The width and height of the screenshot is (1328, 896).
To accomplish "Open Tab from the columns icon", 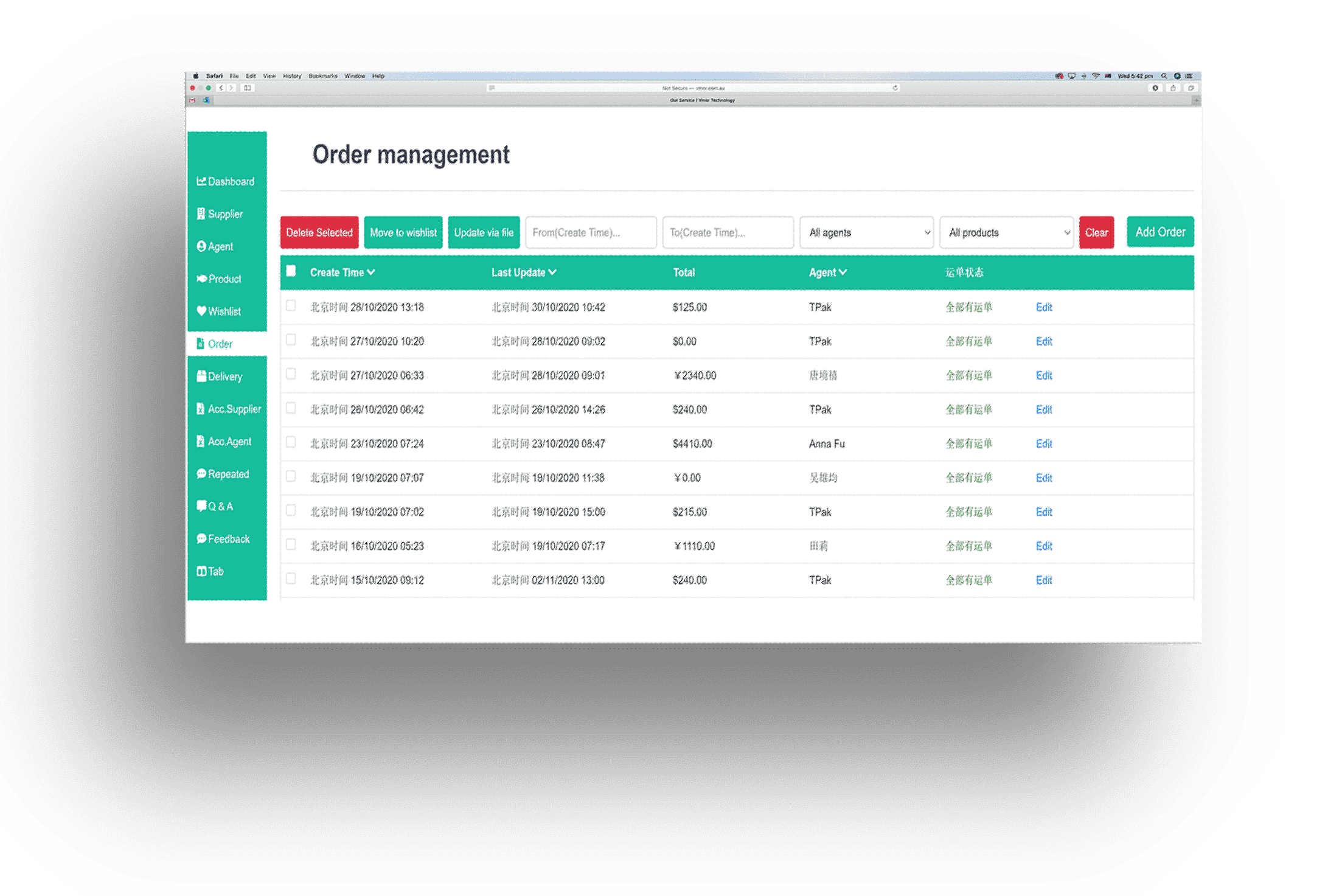I will coord(201,571).
